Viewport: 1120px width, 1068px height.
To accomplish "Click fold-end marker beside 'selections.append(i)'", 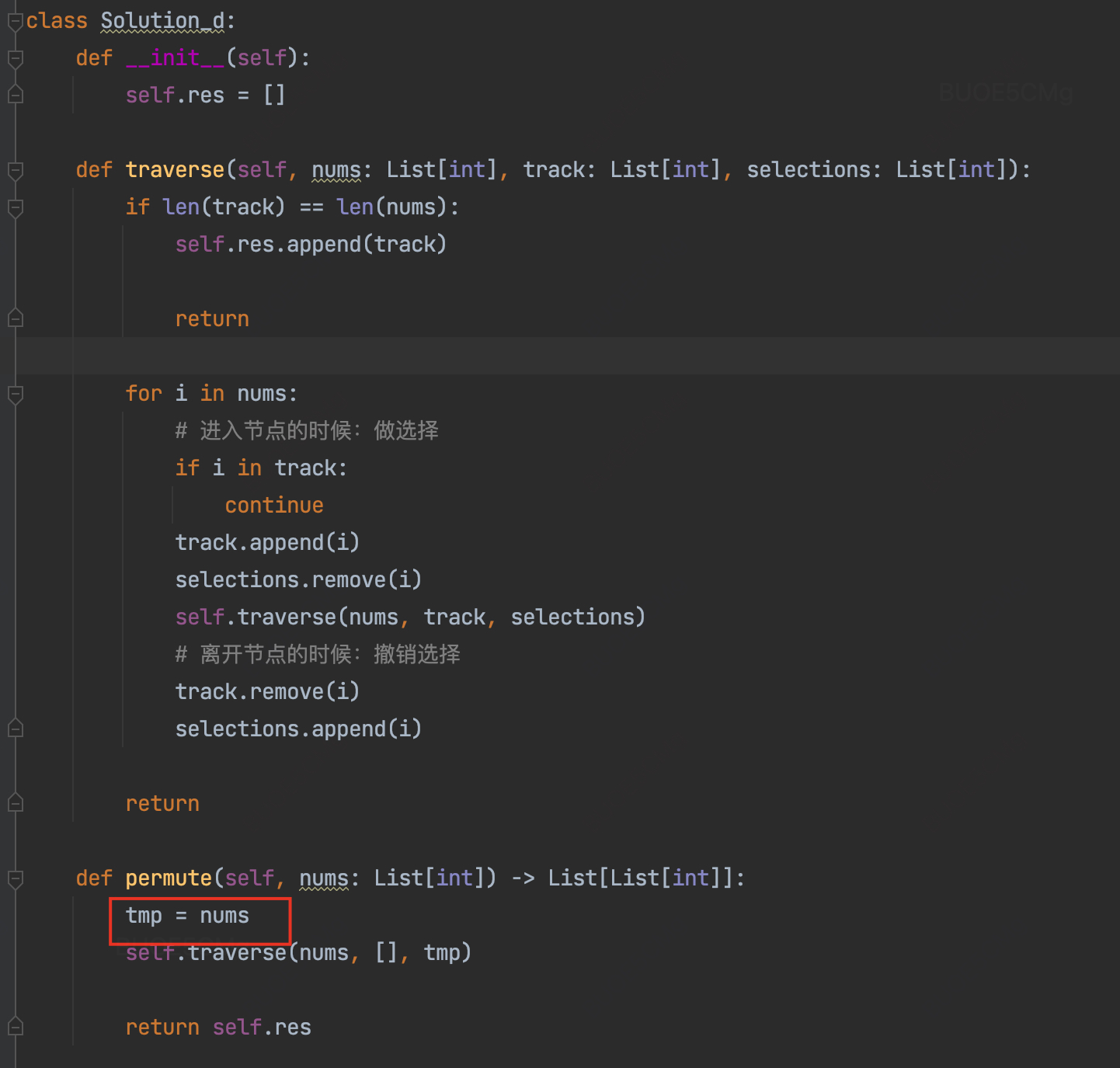I will click(15, 729).
